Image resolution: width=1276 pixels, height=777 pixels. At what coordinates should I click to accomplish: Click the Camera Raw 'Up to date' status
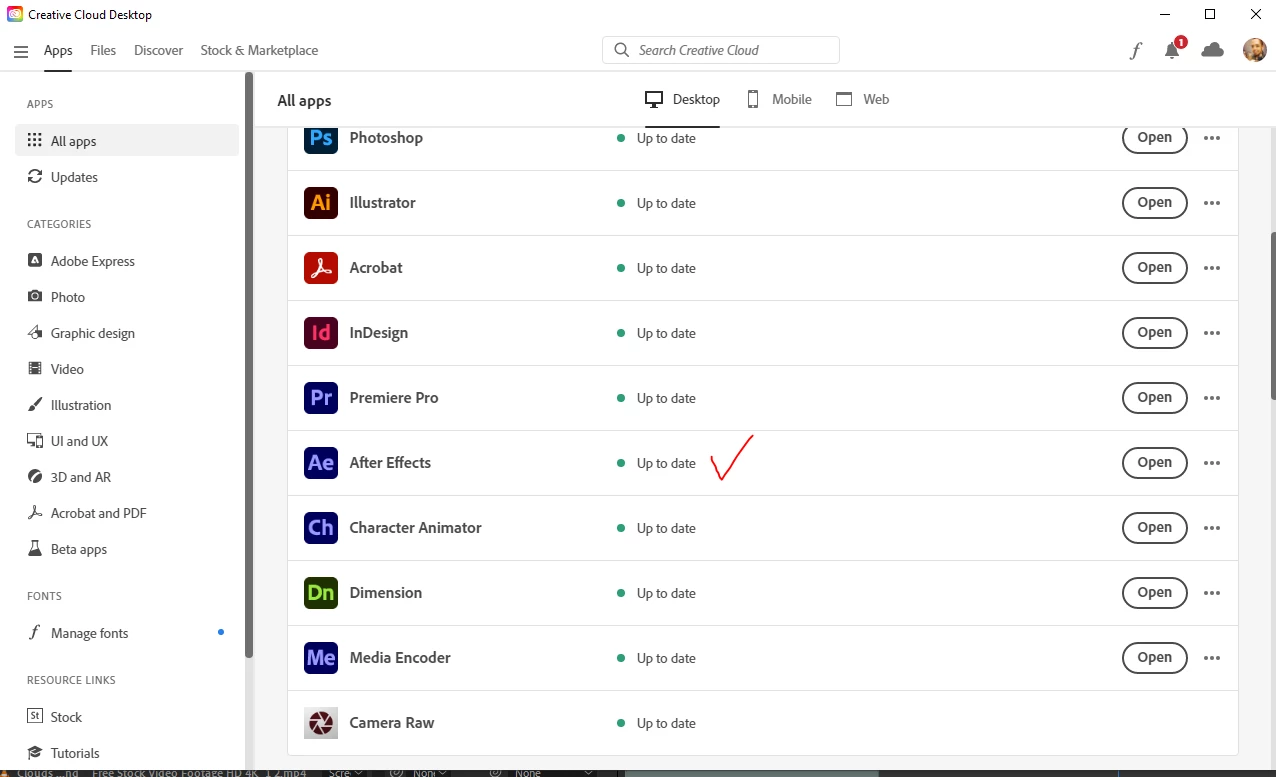coord(656,723)
